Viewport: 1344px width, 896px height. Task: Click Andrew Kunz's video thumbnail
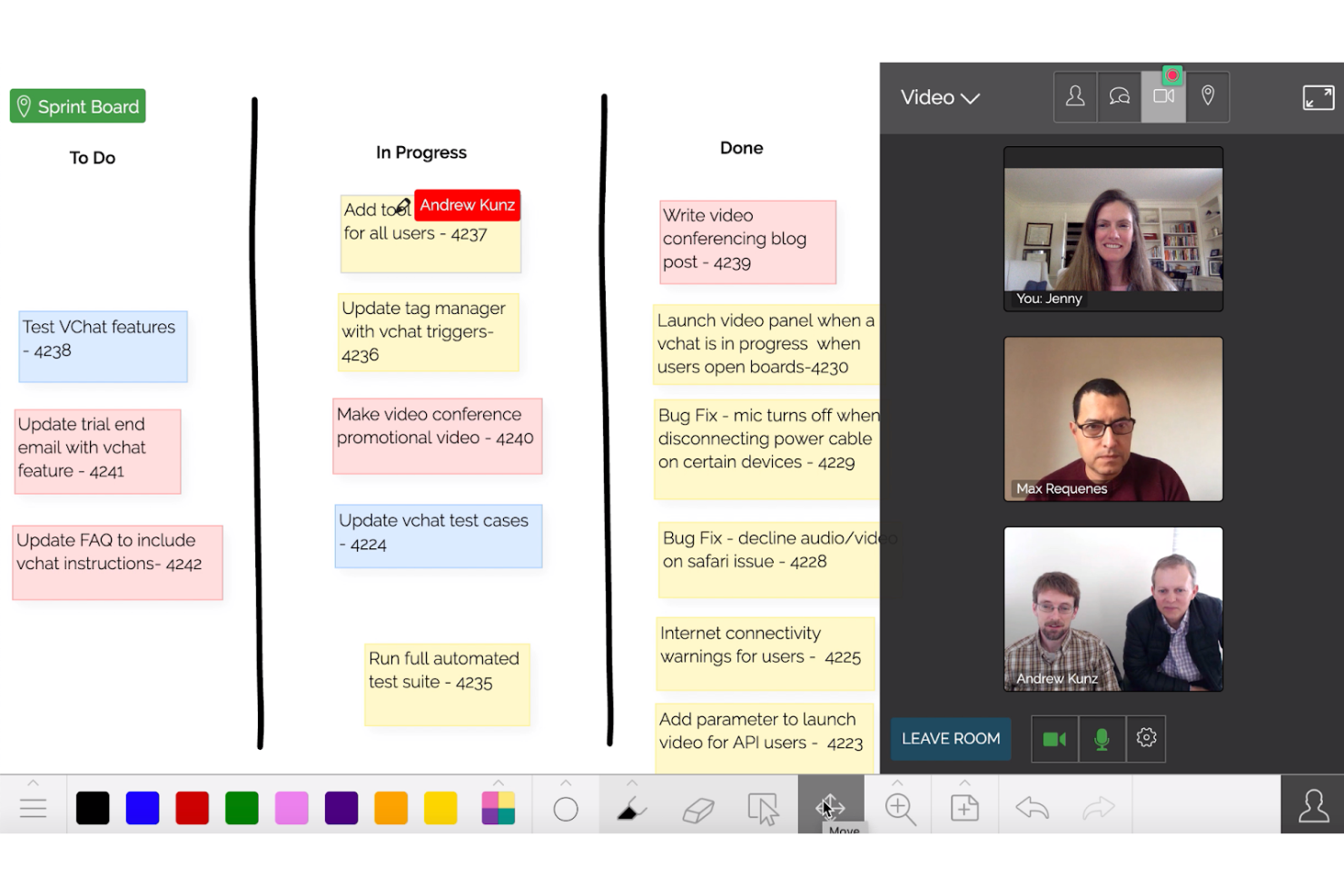point(1113,609)
